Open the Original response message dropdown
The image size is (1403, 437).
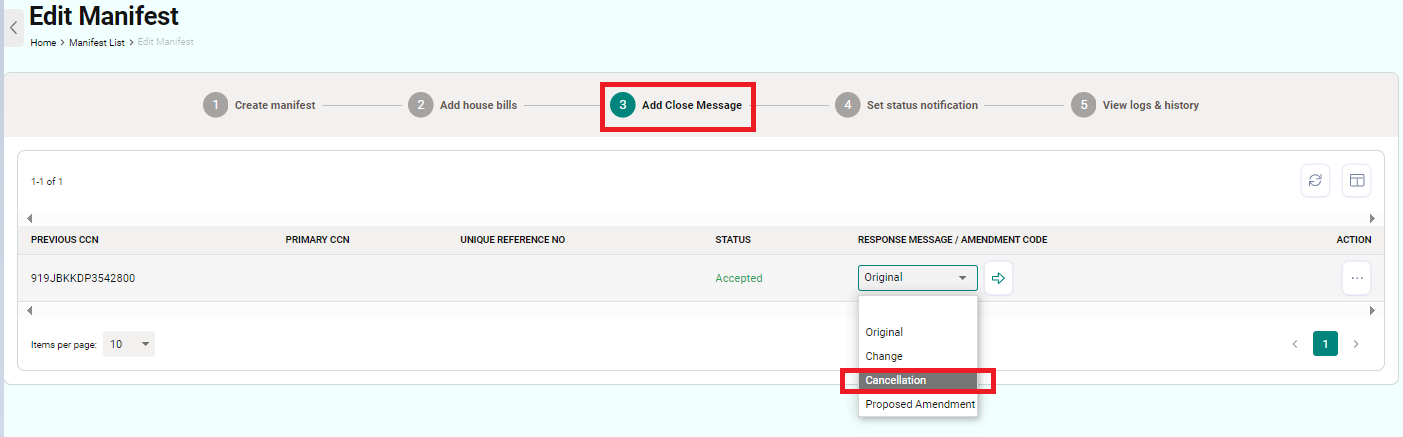point(917,278)
